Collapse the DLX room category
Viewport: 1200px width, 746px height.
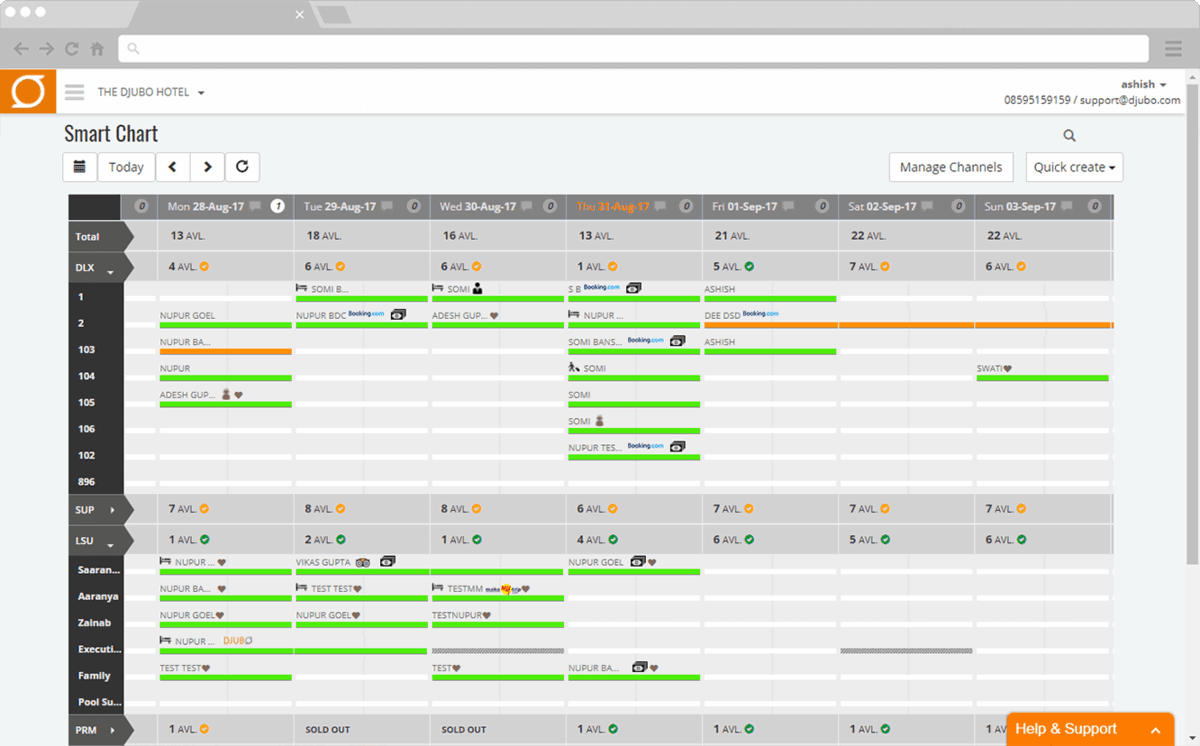pos(111,269)
